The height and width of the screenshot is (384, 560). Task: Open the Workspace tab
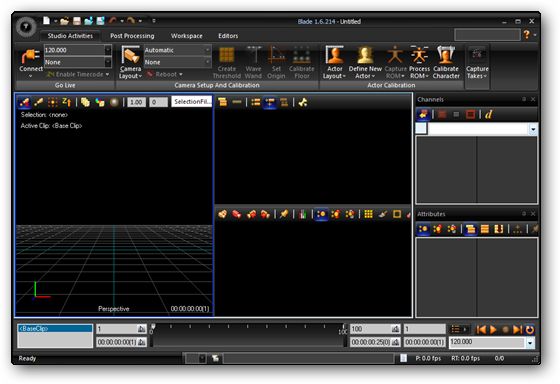point(186,36)
